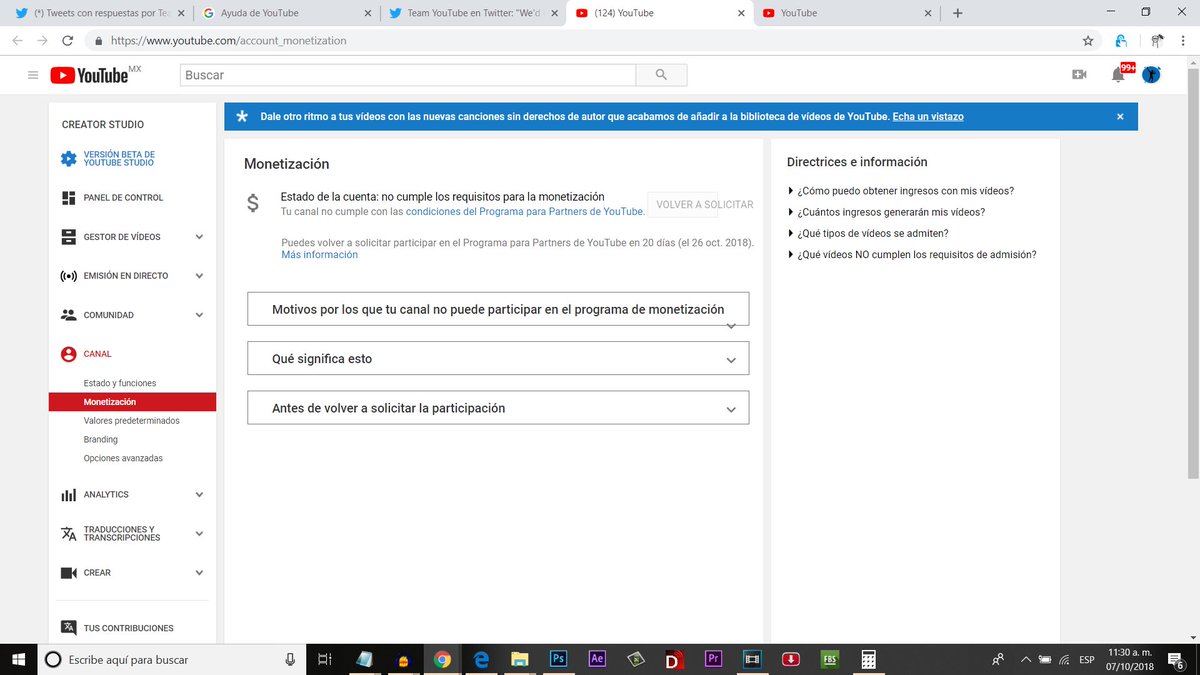This screenshot has height=675, width=1200.
Task: Open Comunidad section
Action: tap(108, 315)
